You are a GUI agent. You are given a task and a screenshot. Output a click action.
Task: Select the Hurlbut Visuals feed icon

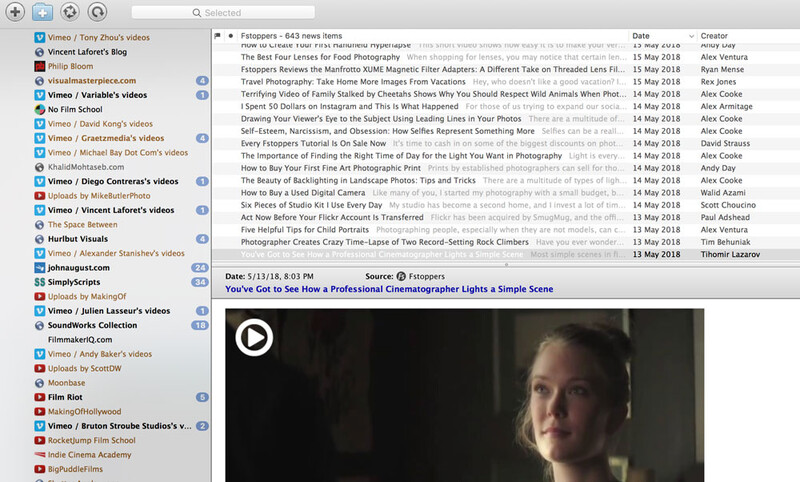click(39, 239)
